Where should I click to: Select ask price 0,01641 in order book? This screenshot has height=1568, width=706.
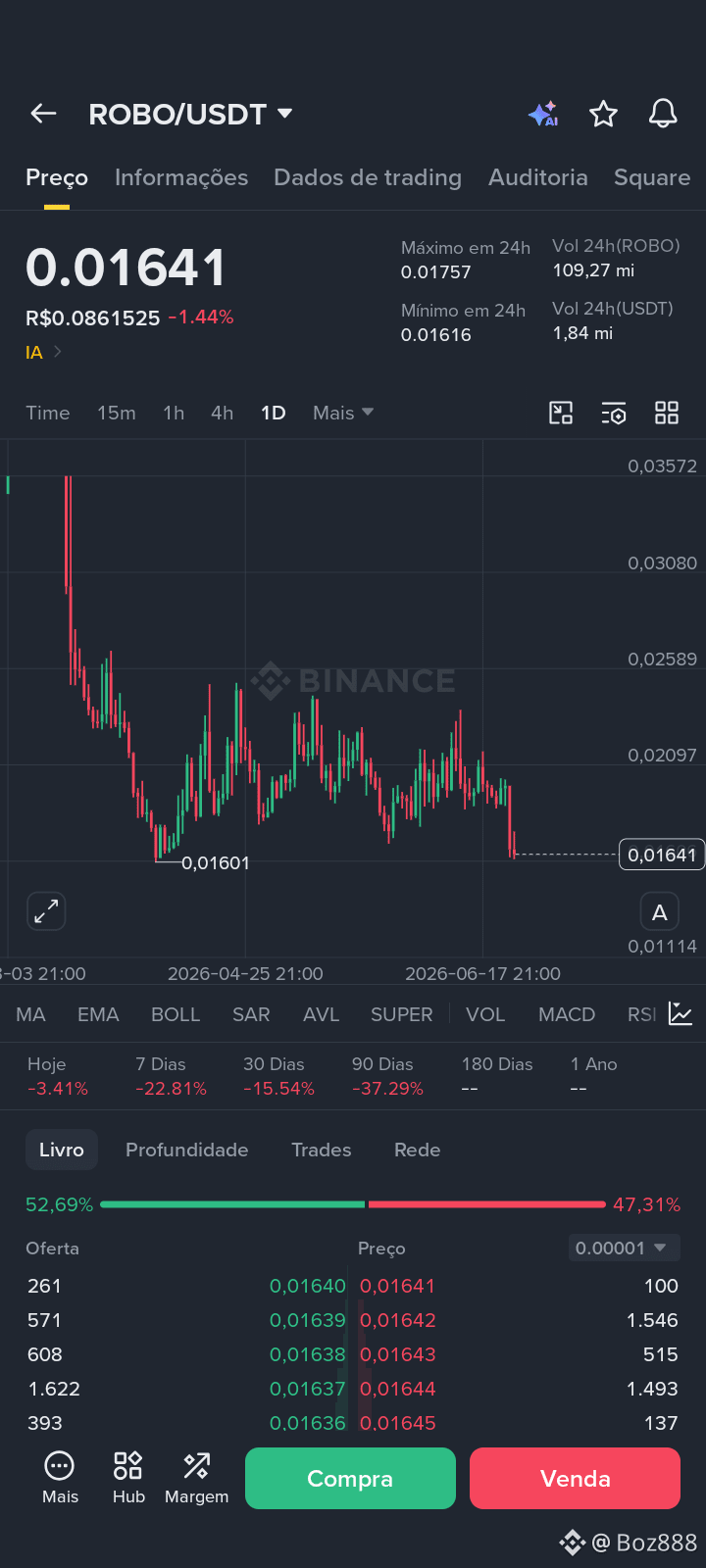397,1286
